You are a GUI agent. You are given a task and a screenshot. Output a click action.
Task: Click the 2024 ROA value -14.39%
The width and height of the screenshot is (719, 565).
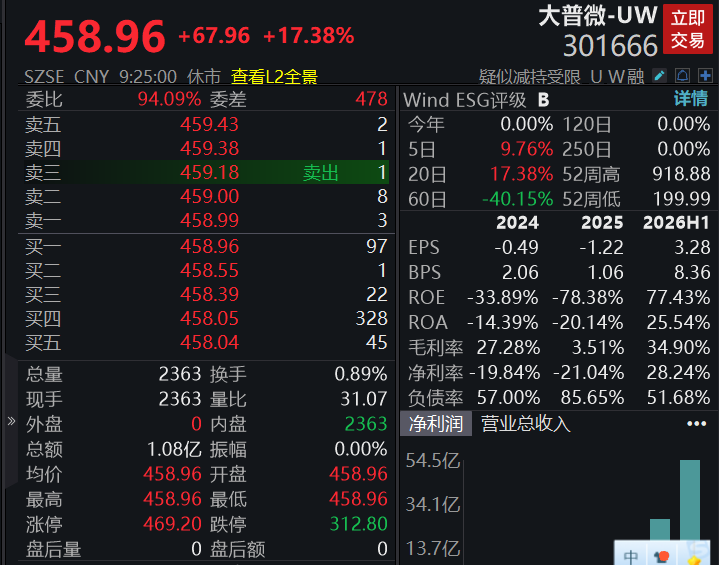pyautogui.click(x=503, y=322)
